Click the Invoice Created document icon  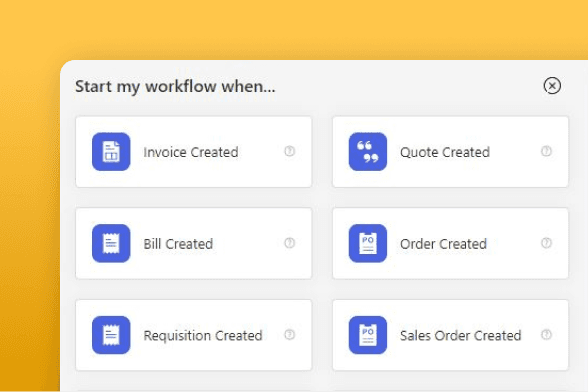pyautogui.click(x=111, y=152)
